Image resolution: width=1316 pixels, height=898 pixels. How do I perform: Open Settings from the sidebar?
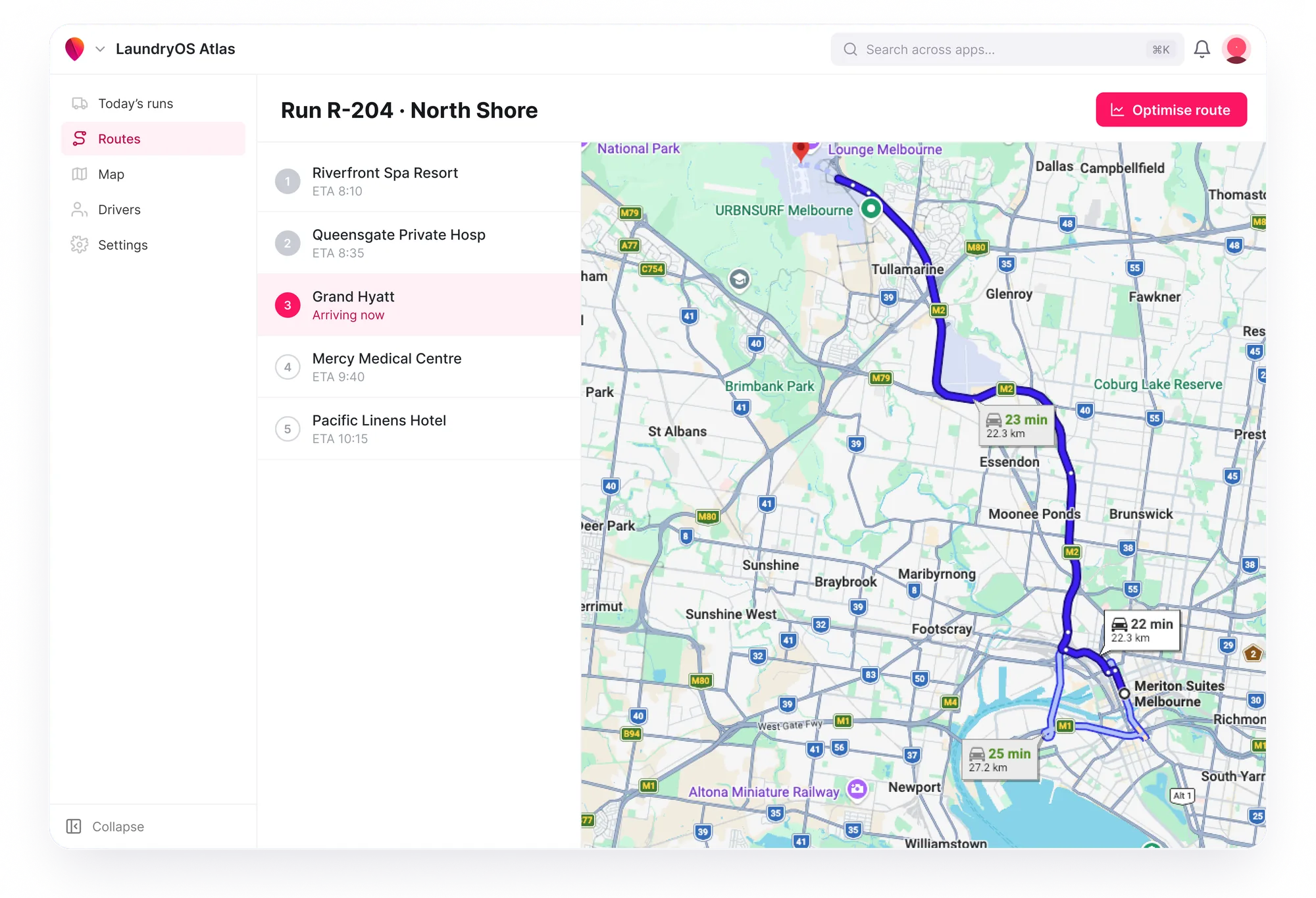click(x=153, y=245)
